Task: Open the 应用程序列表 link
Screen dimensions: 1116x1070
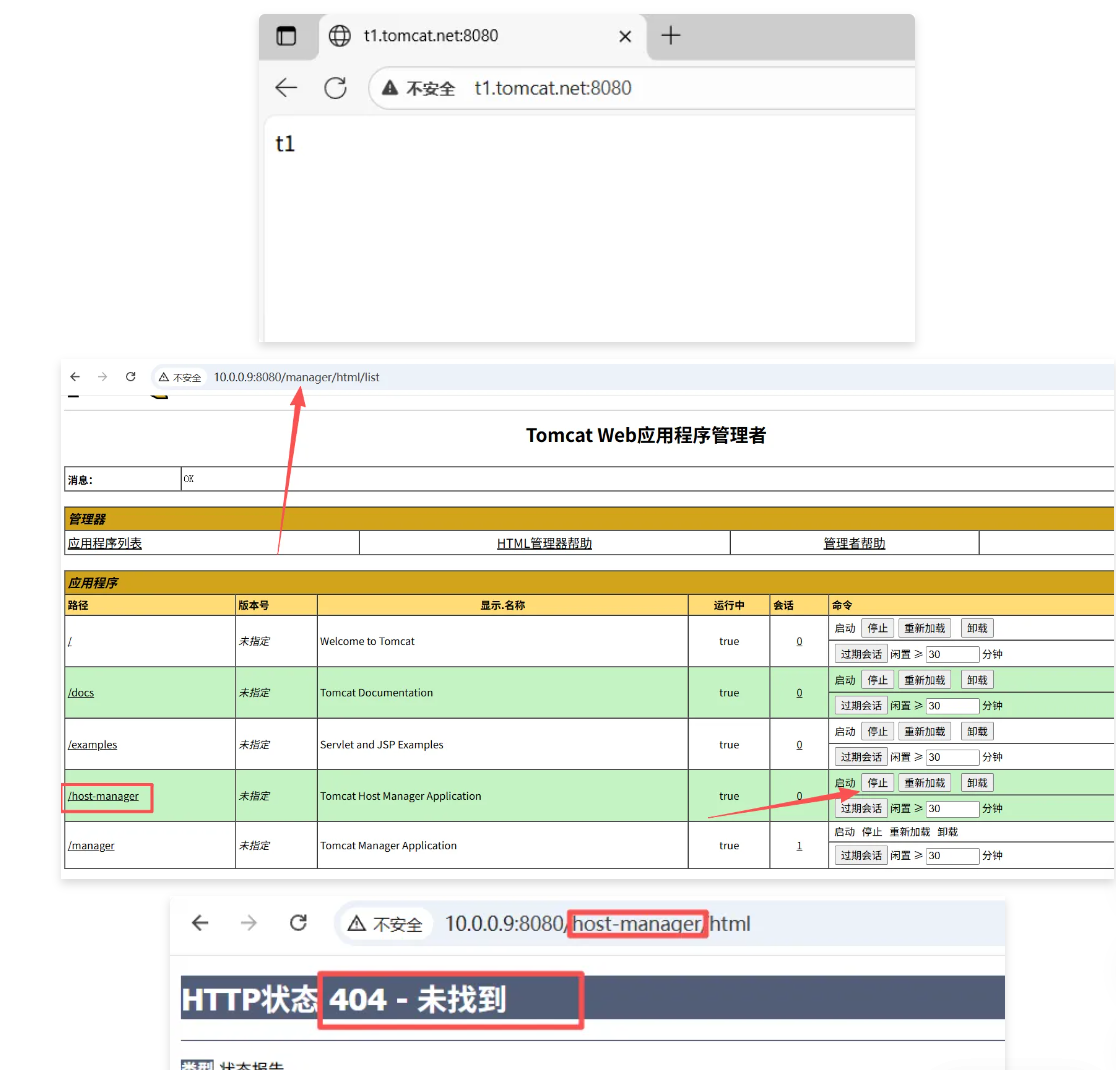Action: click(105, 544)
